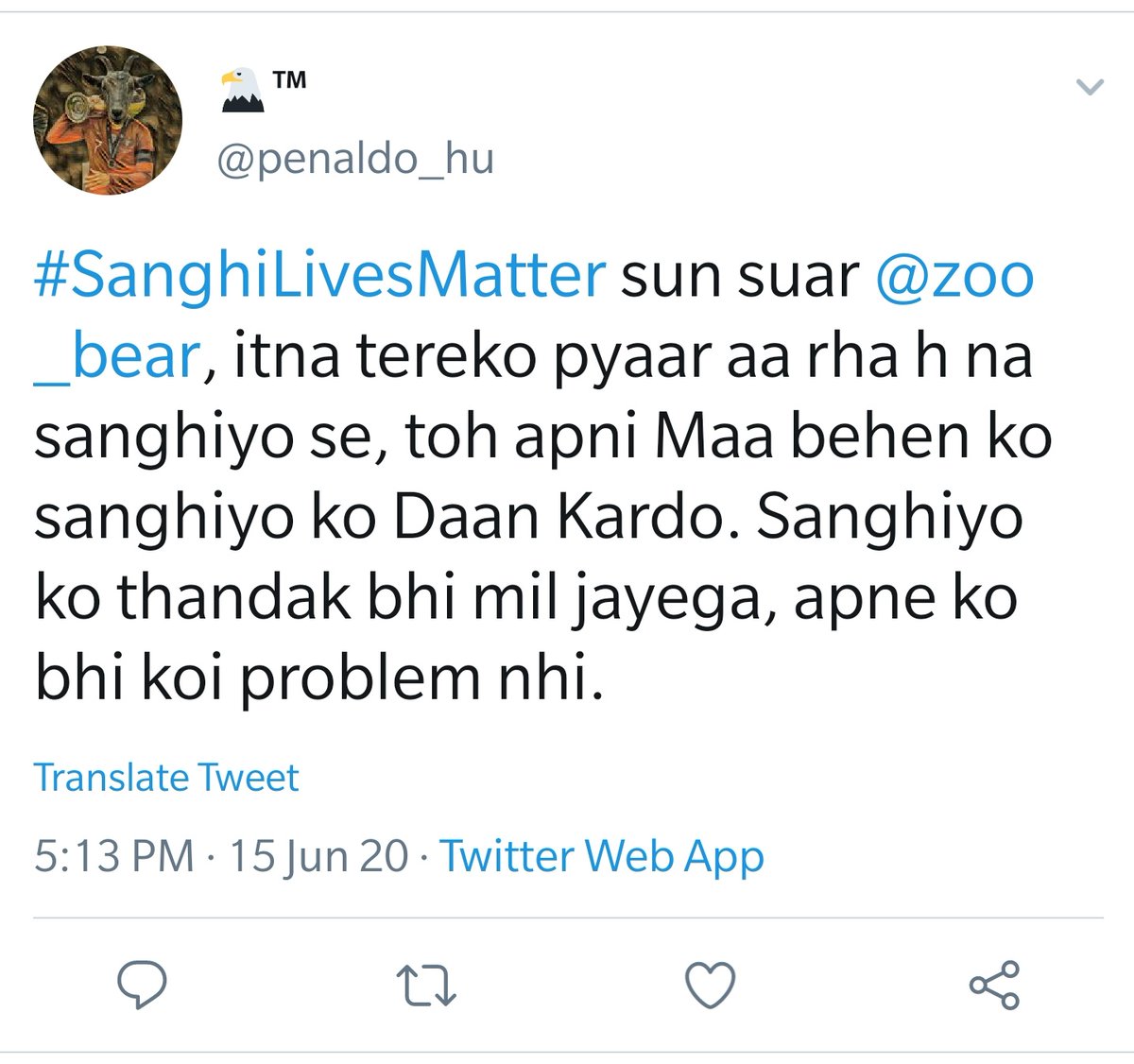Open the share icon options
1134x1064 pixels.
coord(994,986)
